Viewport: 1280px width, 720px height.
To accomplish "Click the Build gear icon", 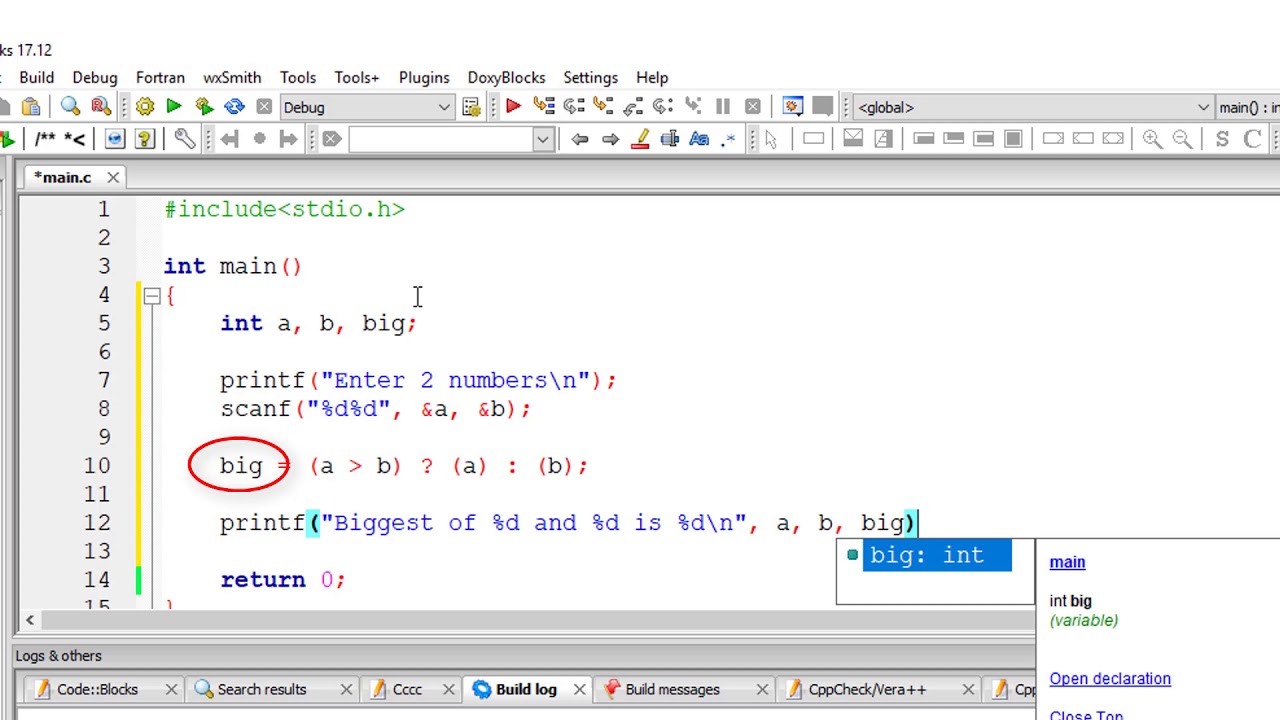I will pos(145,107).
